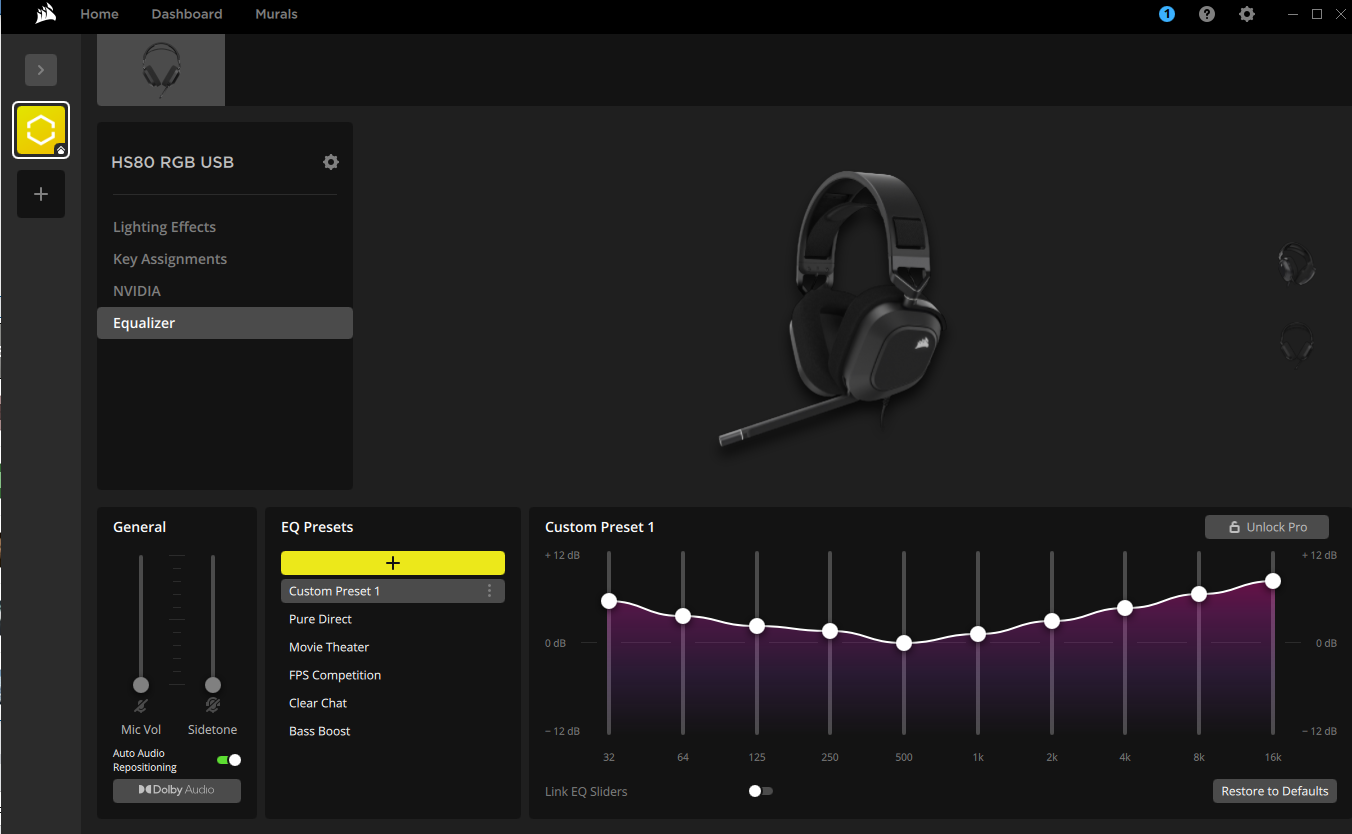This screenshot has width=1352, height=834.
Task: Click Restore to Defaults button
Action: coord(1275,791)
